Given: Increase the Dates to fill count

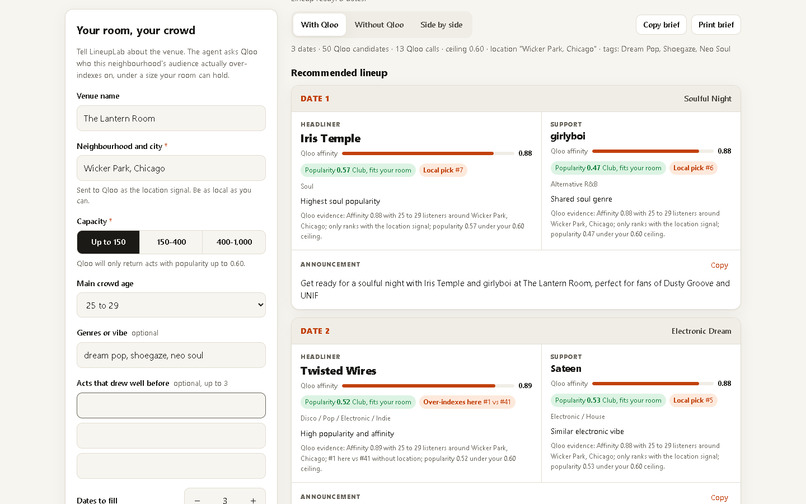Looking at the screenshot, I should [253, 500].
